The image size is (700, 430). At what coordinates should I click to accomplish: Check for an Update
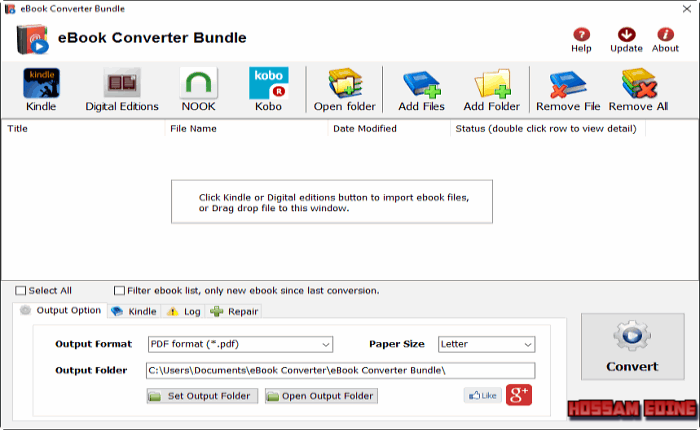click(x=626, y=40)
